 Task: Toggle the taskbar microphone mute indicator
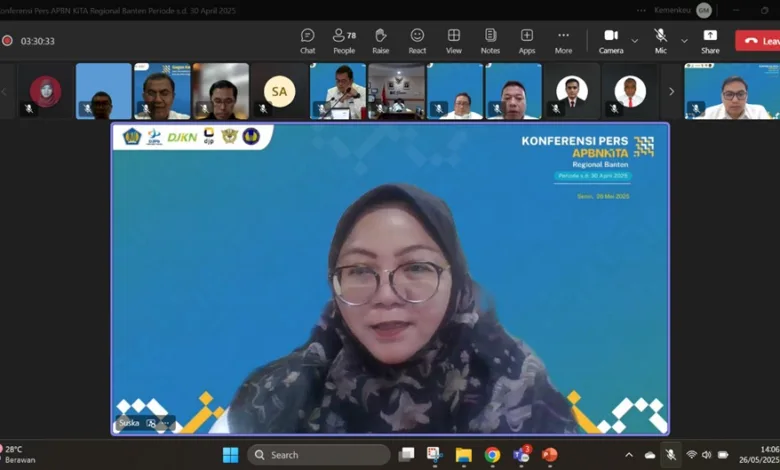[670, 455]
